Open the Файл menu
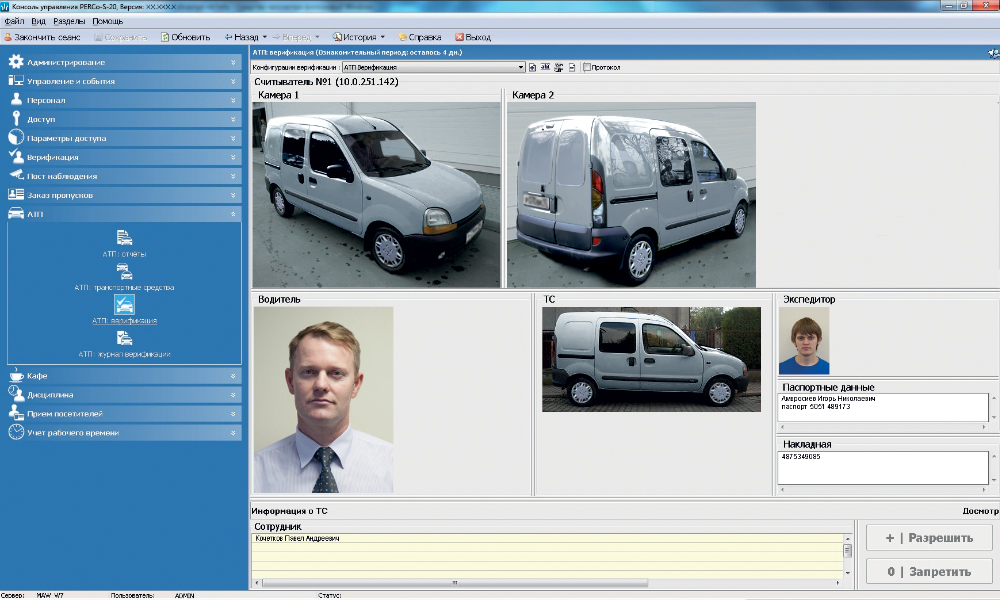This screenshot has width=1000, height=600. click(x=14, y=21)
